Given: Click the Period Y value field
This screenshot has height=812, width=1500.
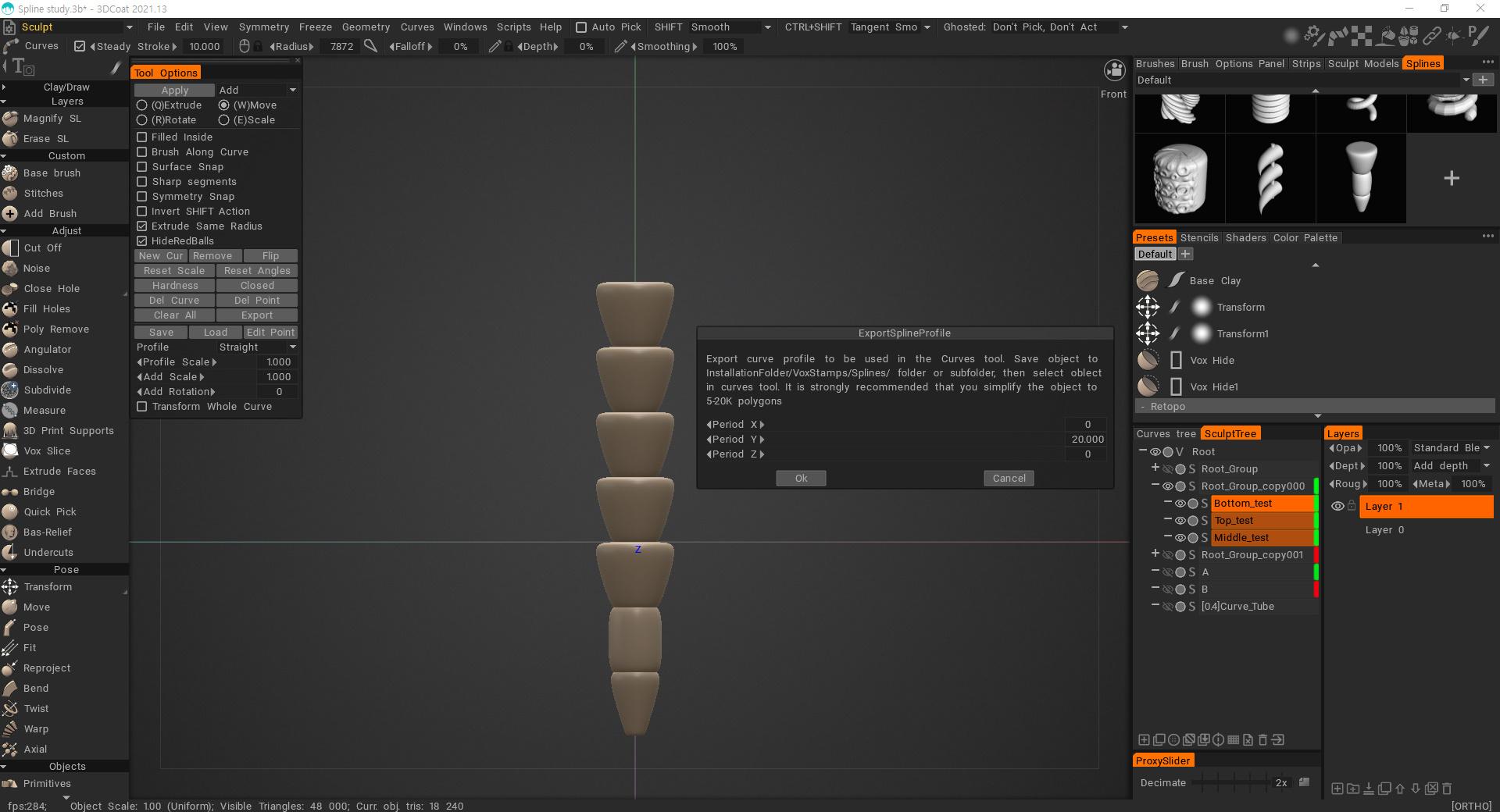Looking at the screenshot, I should (1086, 440).
